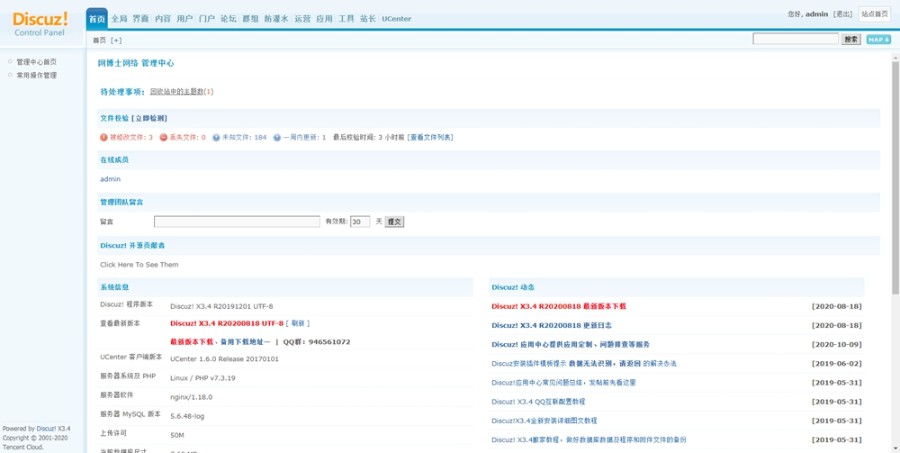900x453 pixels.
Task: Click the MAP sitemap button
Action: pyautogui.click(x=878, y=39)
